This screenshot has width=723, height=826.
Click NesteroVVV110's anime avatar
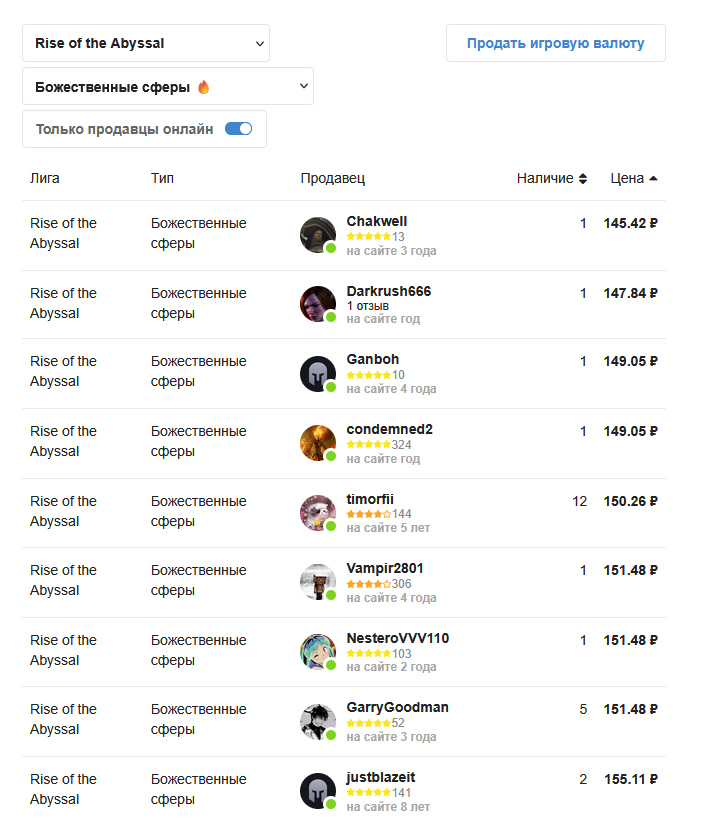pos(318,652)
